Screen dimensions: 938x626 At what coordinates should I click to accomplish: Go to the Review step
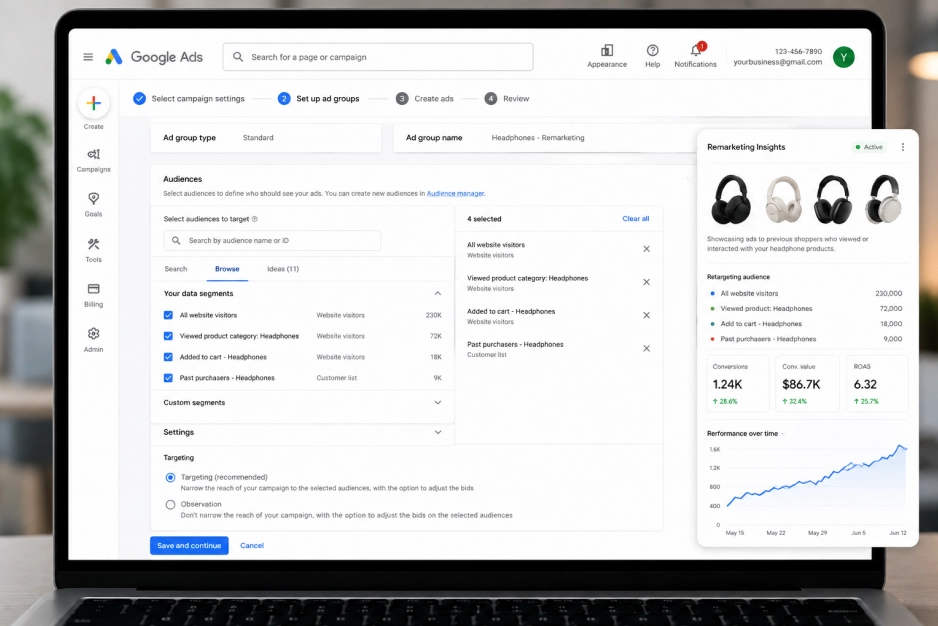point(507,99)
